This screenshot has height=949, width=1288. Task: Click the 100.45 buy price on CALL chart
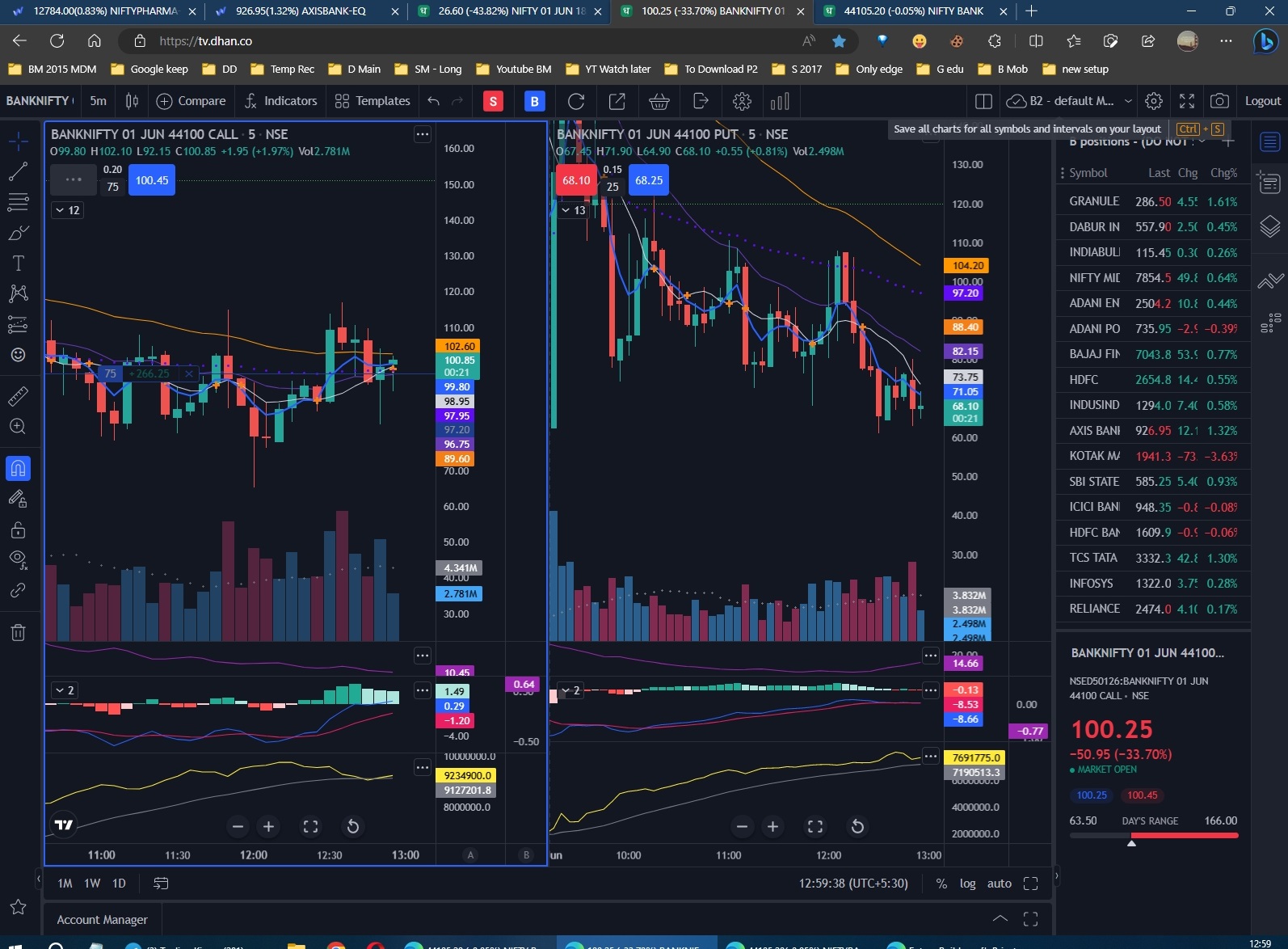point(152,180)
